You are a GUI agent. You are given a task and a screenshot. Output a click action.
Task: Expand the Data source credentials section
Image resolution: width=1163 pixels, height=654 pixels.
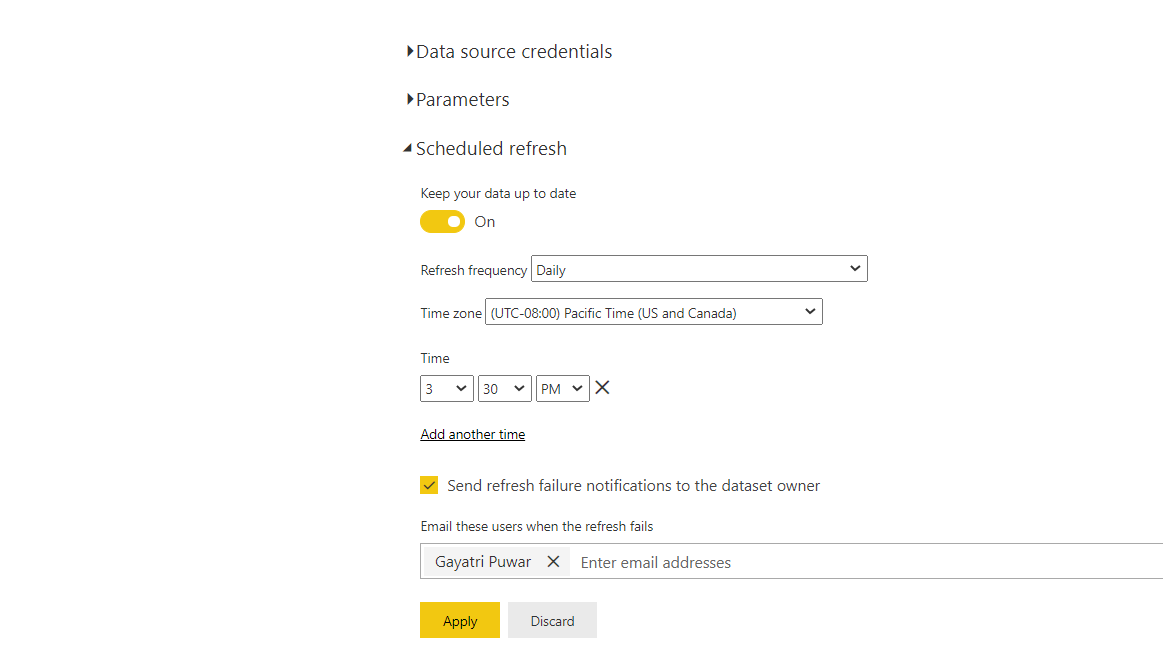coord(409,51)
